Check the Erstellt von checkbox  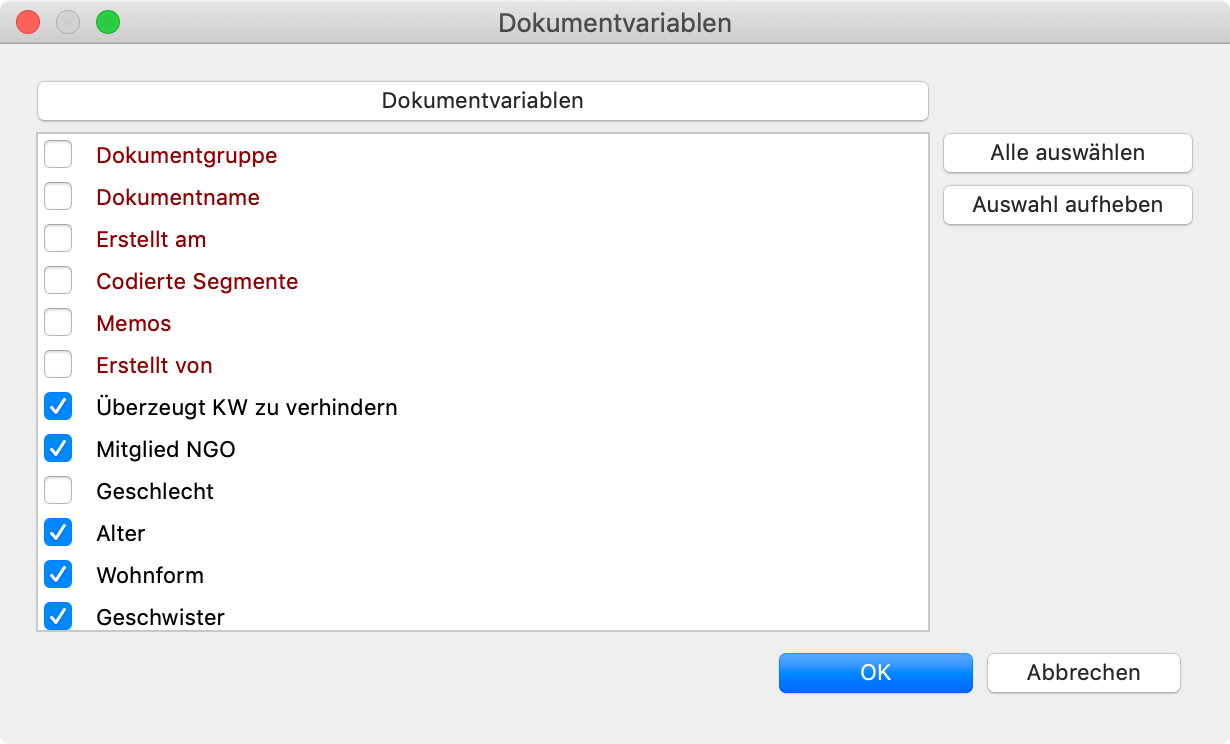click(58, 365)
